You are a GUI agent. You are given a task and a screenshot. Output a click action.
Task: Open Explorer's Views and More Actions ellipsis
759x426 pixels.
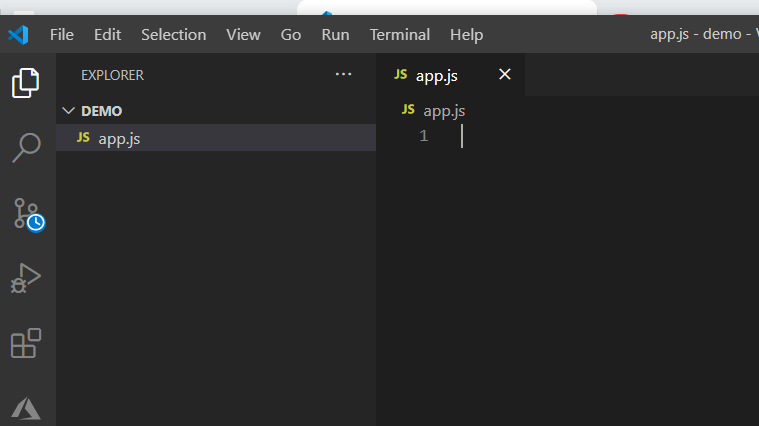point(344,75)
